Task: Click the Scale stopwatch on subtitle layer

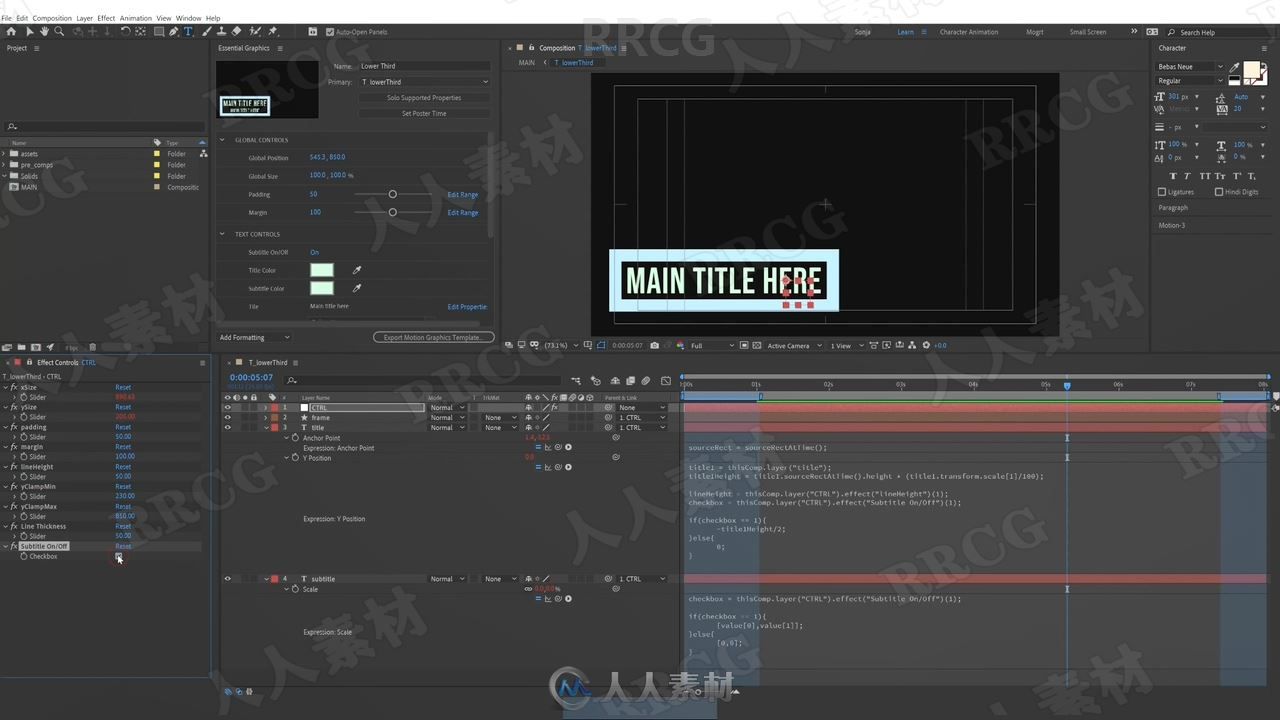Action: pos(295,589)
